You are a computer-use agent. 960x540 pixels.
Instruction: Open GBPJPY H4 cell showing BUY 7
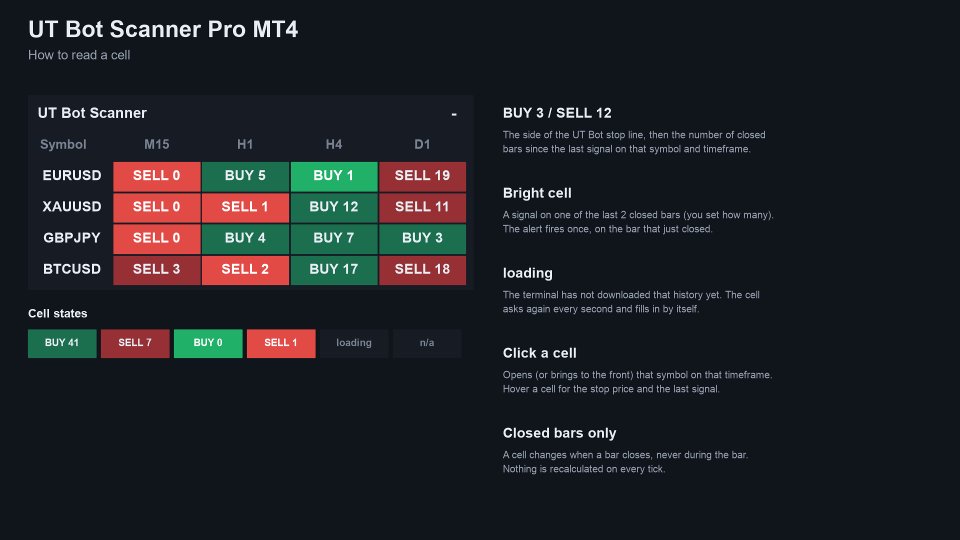point(334,238)
